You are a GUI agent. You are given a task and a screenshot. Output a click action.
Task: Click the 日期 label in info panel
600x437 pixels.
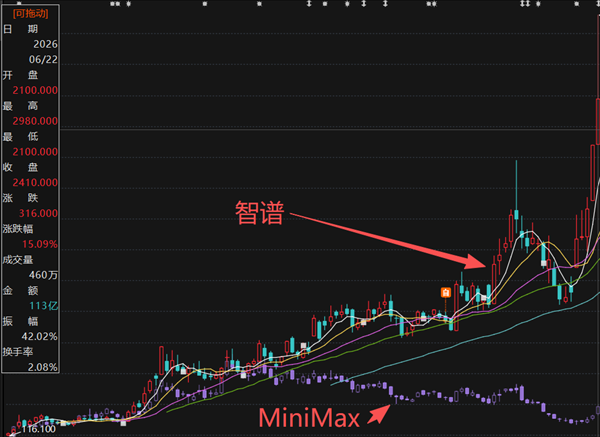[x=20, y=29]
